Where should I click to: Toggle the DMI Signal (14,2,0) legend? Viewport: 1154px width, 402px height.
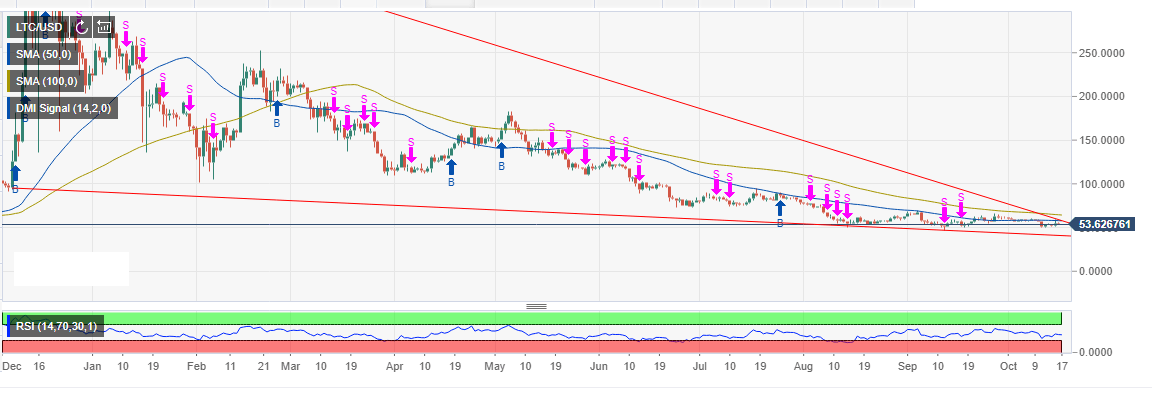pos(62,107)
